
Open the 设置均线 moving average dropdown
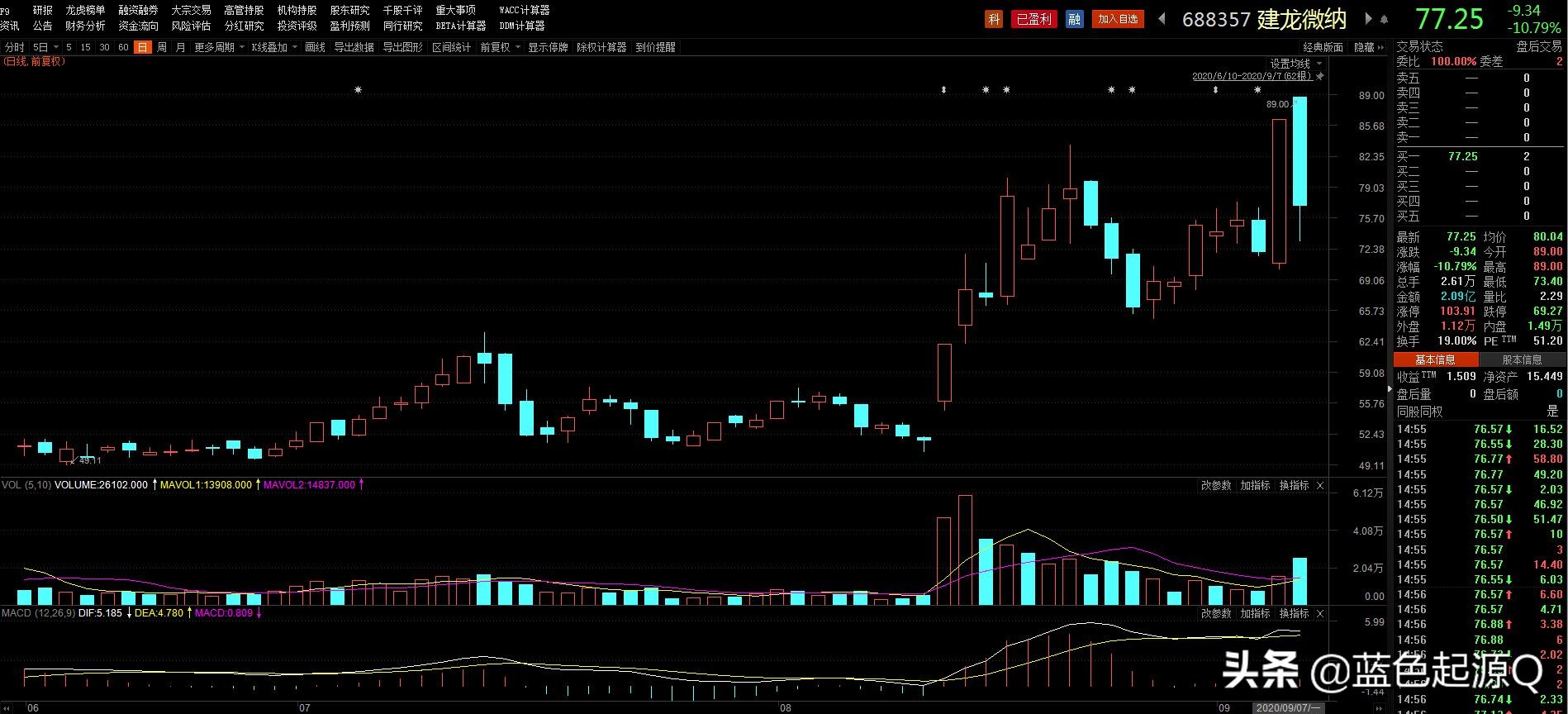click(x=1296, y=64)
